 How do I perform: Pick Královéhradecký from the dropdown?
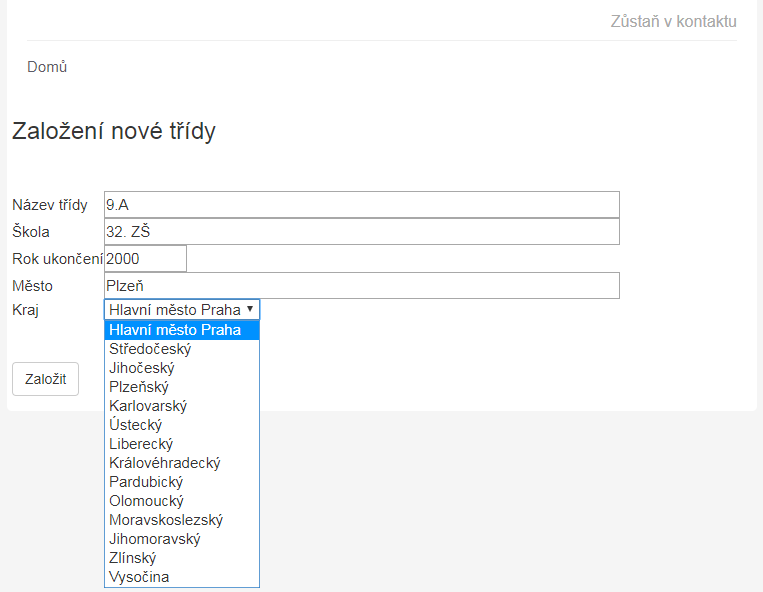pos(165,463)
